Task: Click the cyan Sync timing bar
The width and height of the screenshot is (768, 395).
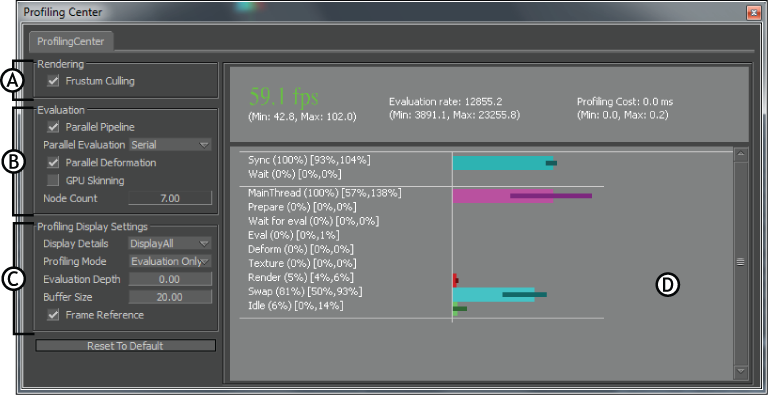Action: [503, 163]
